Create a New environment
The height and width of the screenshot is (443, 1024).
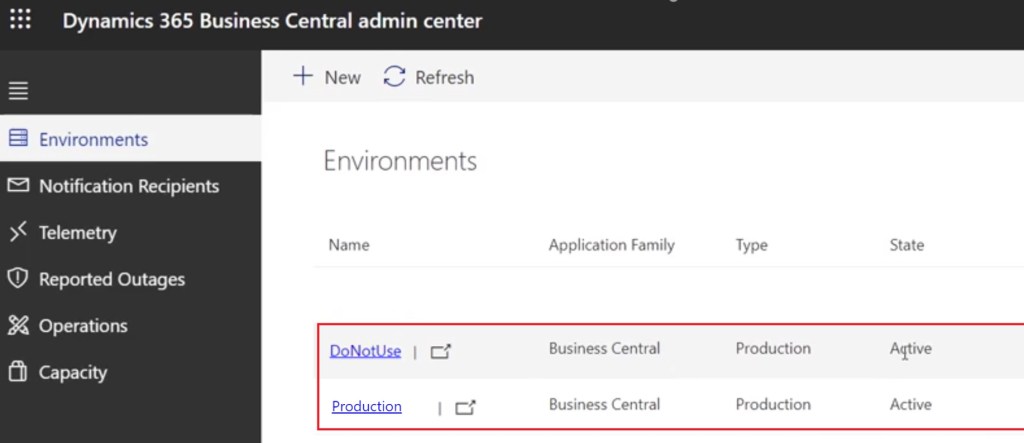tap(326, 77)
